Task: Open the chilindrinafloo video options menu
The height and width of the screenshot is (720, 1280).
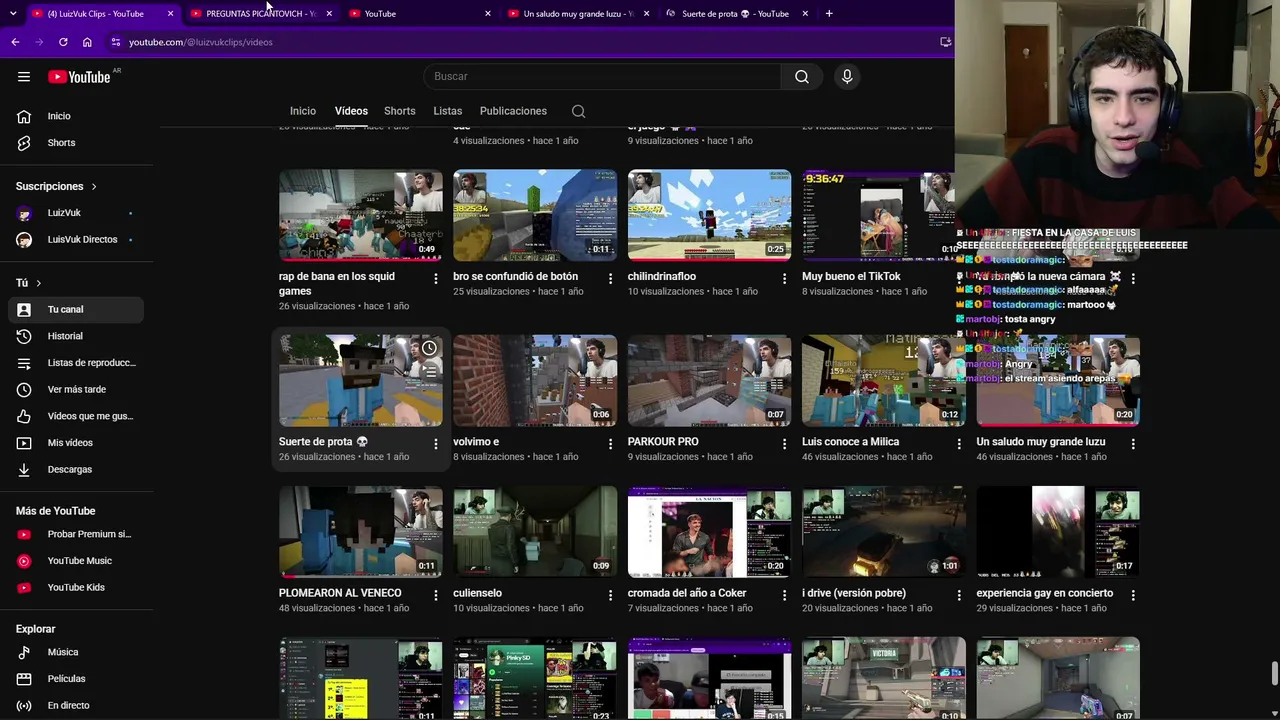Action: tap(784, 278)
